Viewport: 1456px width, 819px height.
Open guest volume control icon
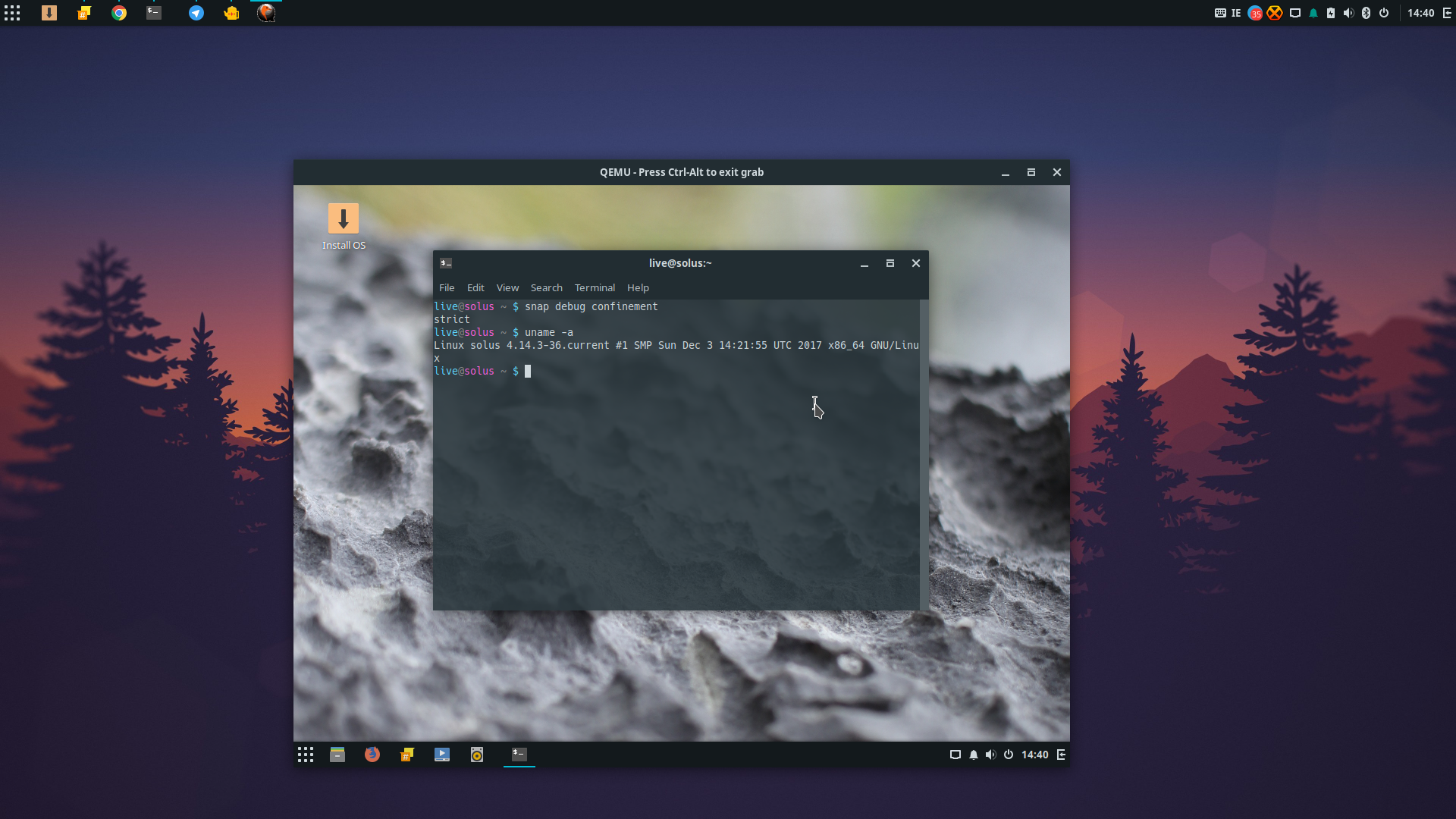991,755
